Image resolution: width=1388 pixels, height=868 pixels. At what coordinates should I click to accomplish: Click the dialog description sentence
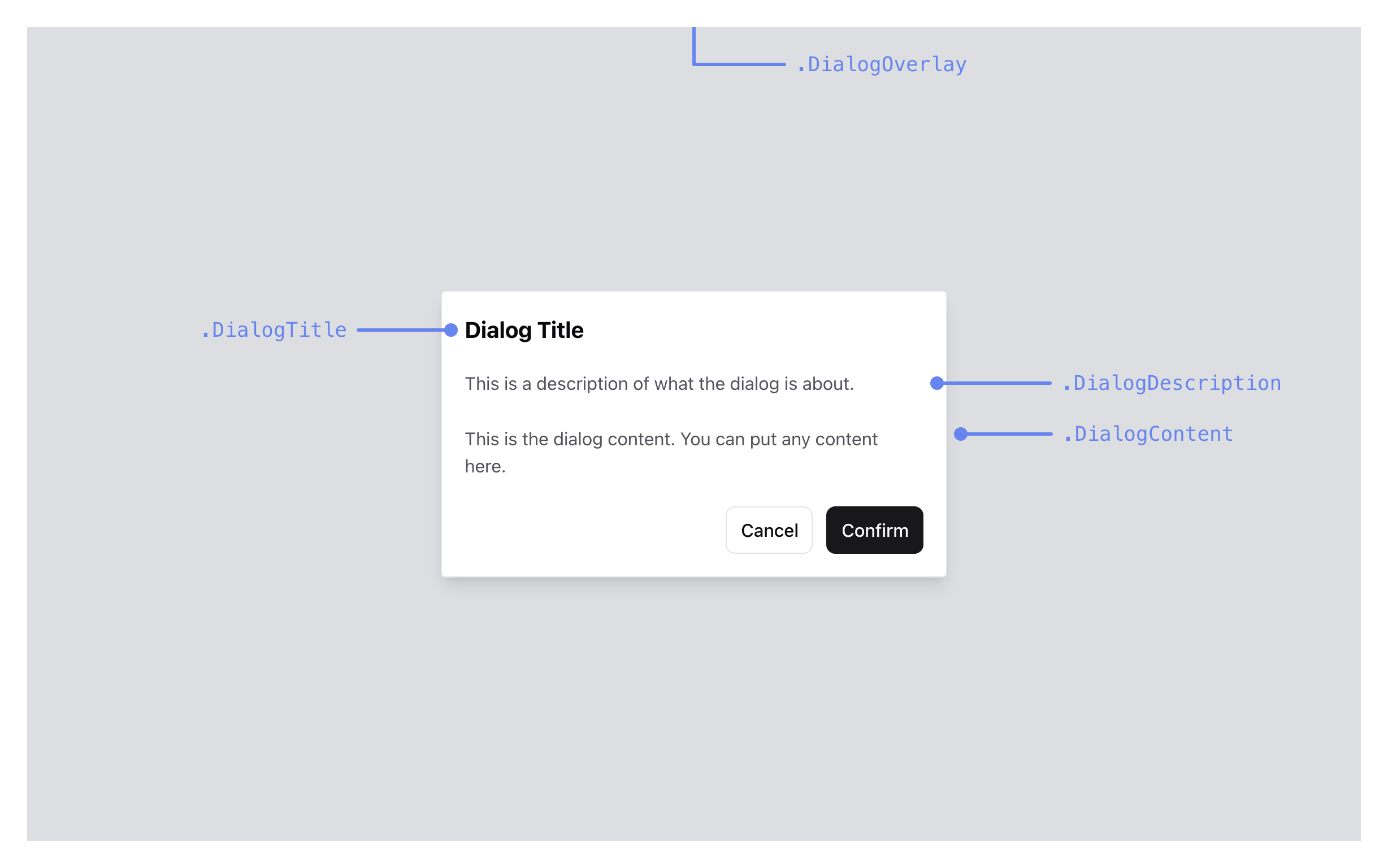click(x=659, y=384)
